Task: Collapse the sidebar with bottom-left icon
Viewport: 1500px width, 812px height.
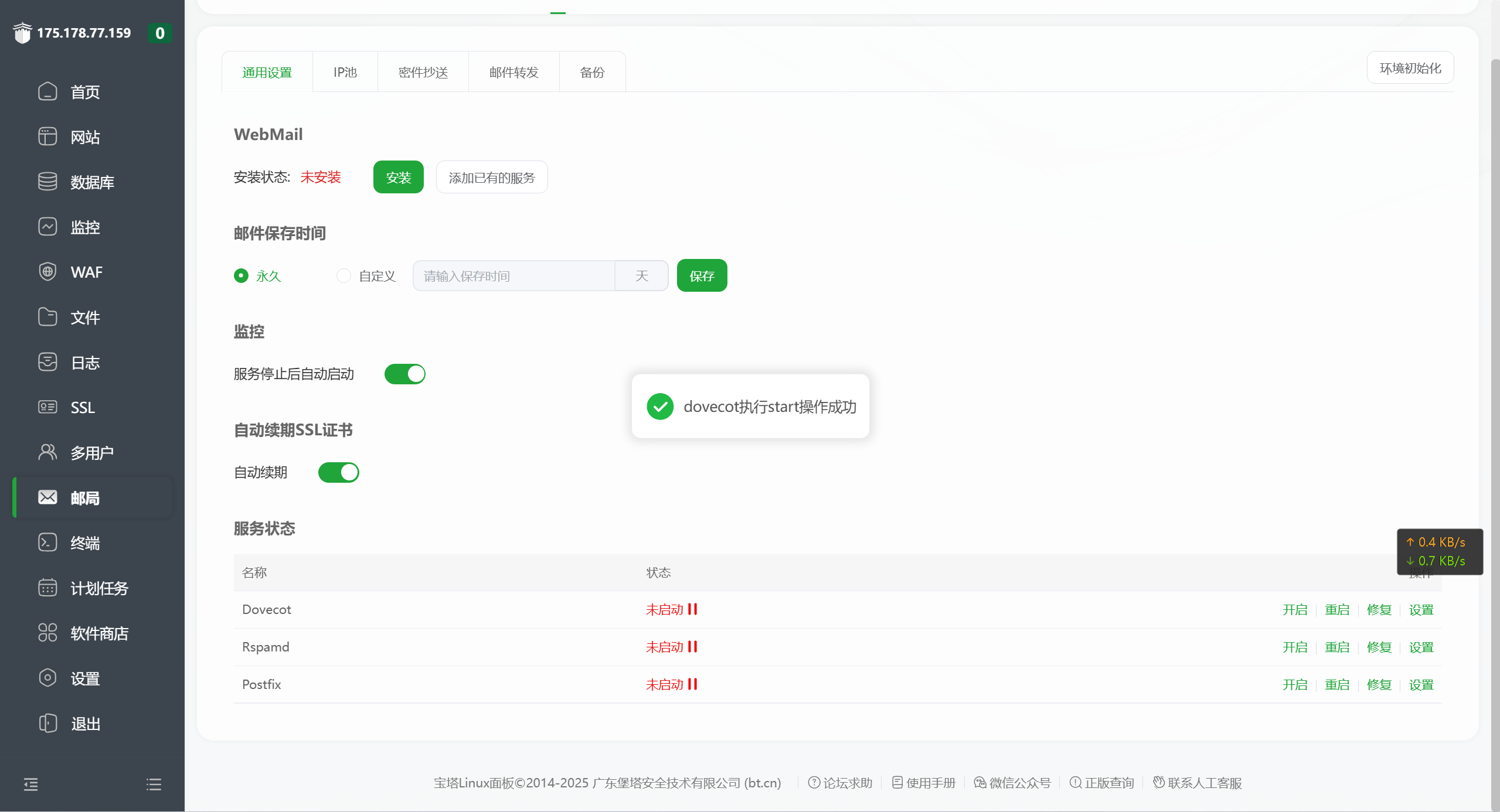Action: [x=30, y=784]
